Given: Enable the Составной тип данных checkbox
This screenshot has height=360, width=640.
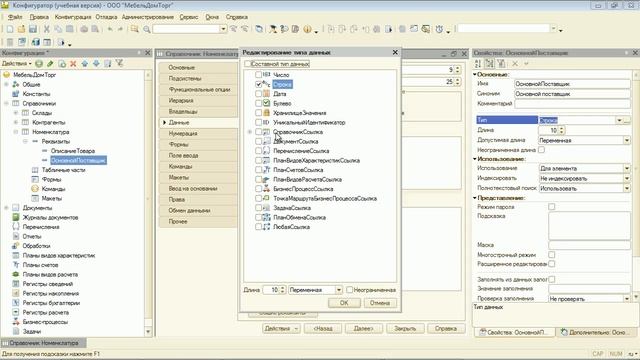Looking at the screenshot, I should 248,64.
